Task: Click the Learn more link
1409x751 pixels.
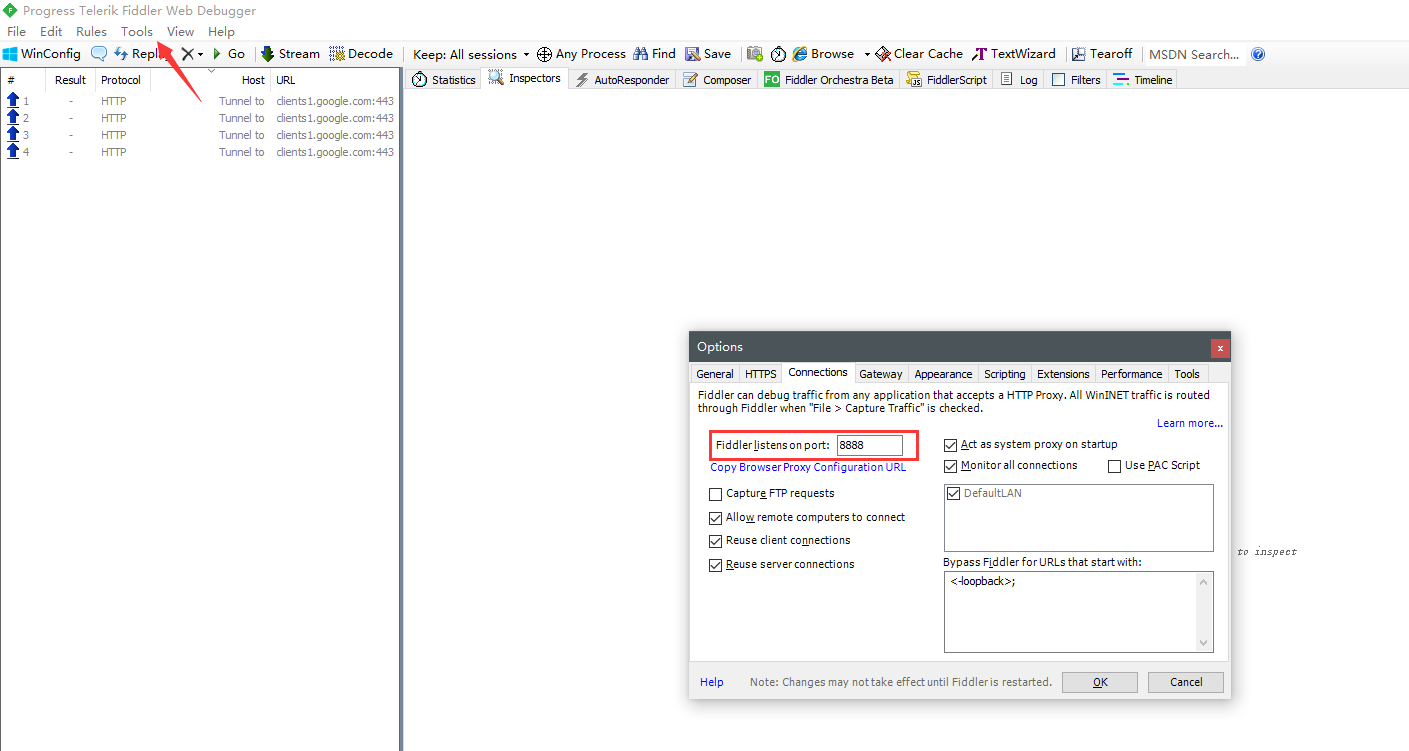Action: (1189, 423)
